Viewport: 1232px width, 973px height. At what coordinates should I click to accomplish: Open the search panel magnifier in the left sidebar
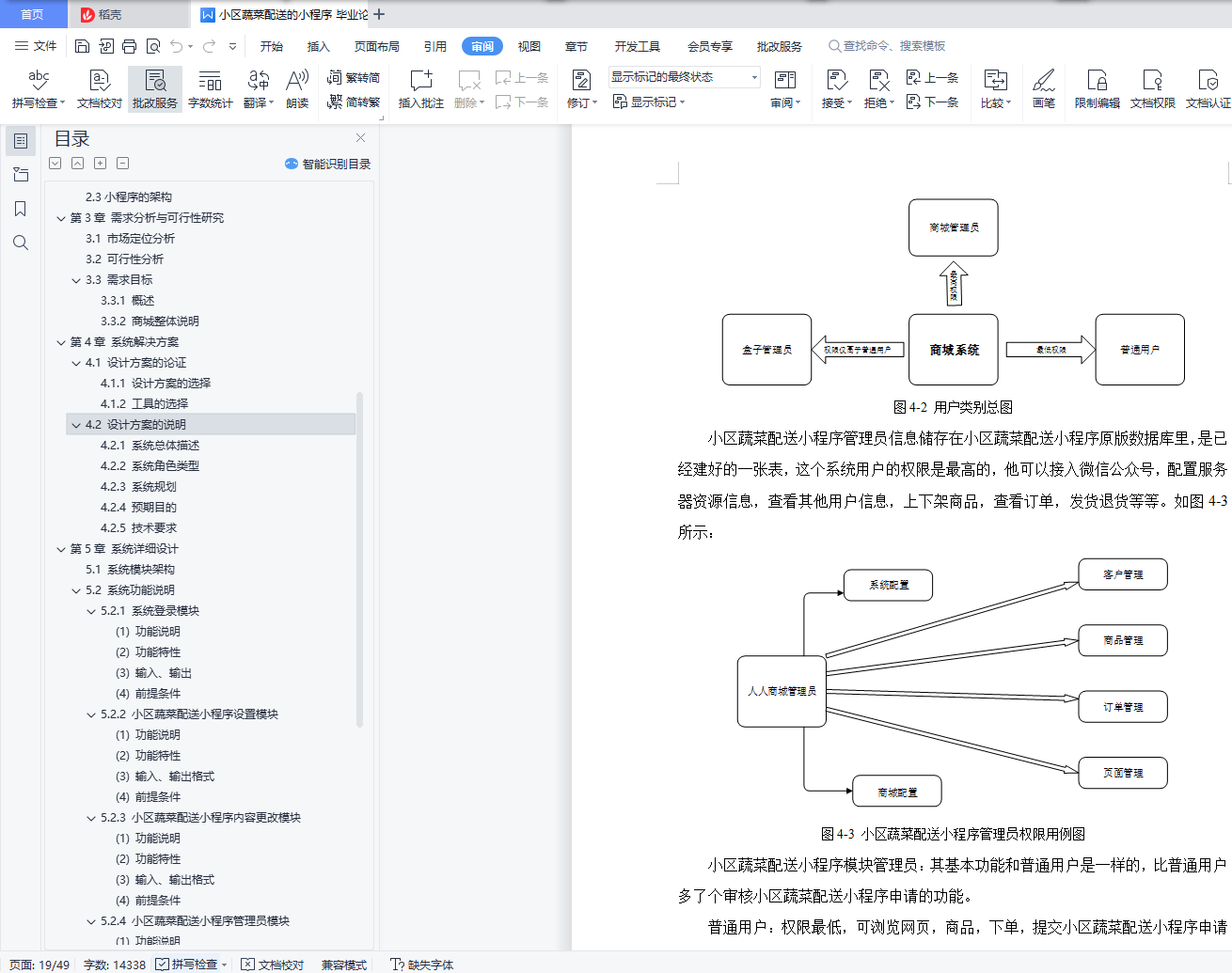[21, 243]
